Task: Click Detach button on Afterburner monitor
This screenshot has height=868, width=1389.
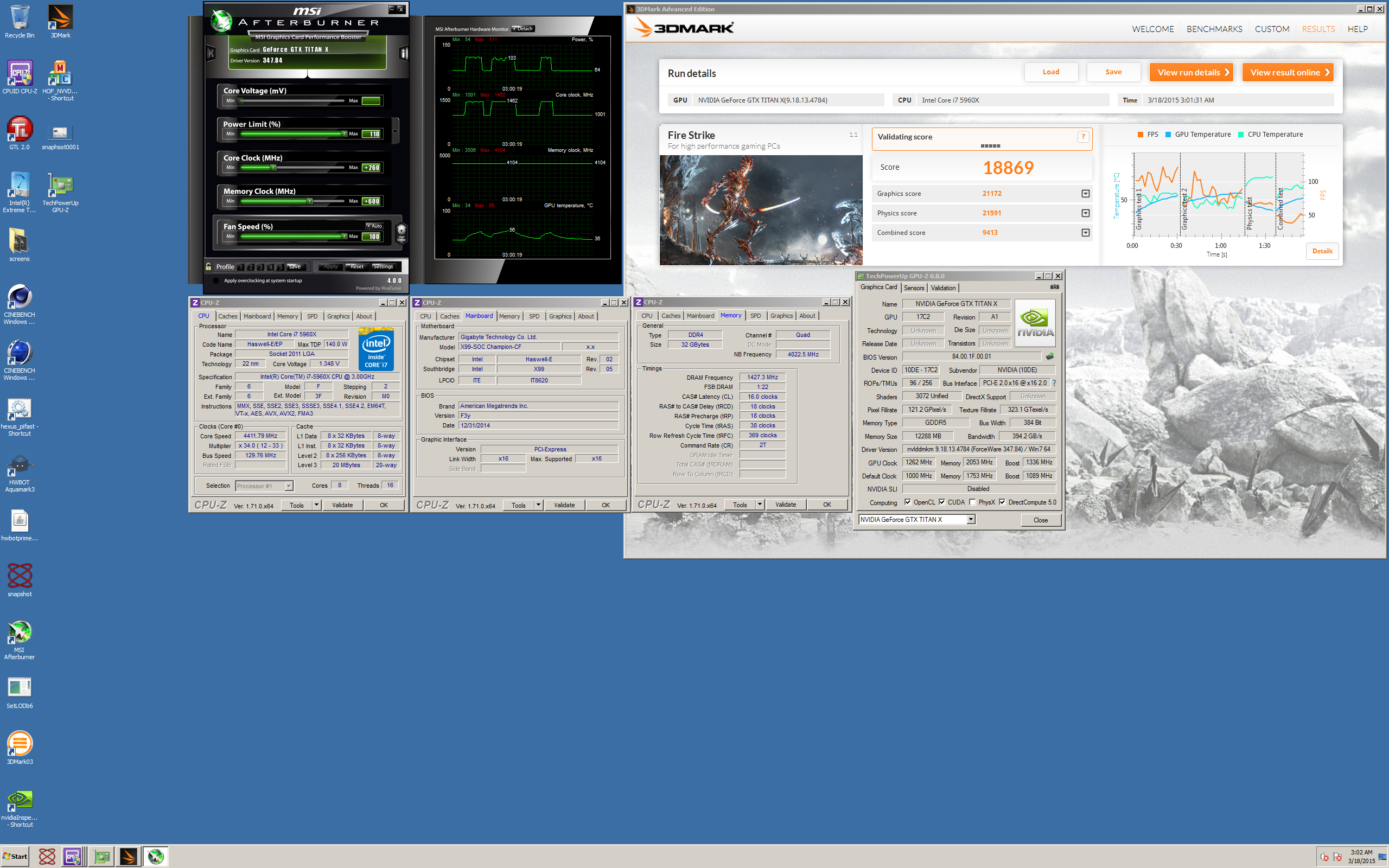Action: click(523, 29)
